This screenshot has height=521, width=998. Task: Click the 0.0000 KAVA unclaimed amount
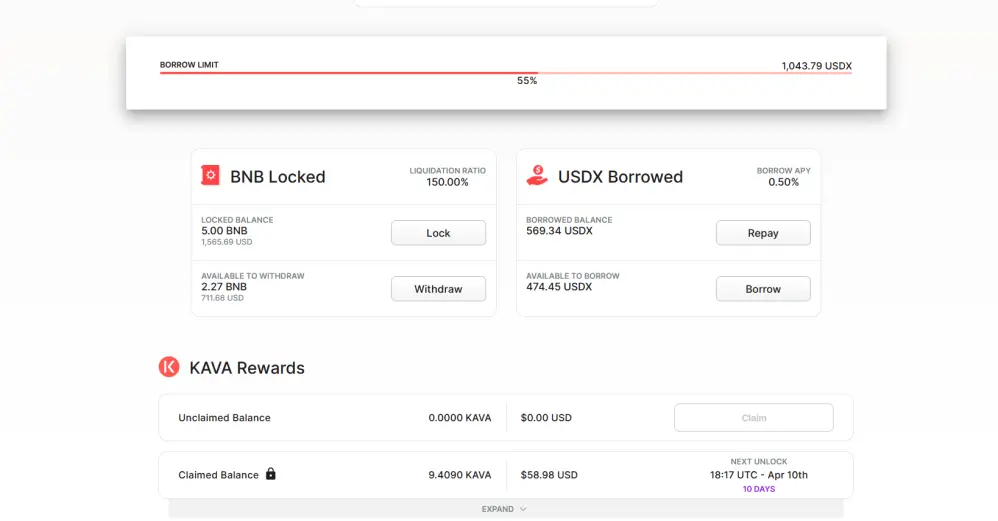[x=460, y=418]
